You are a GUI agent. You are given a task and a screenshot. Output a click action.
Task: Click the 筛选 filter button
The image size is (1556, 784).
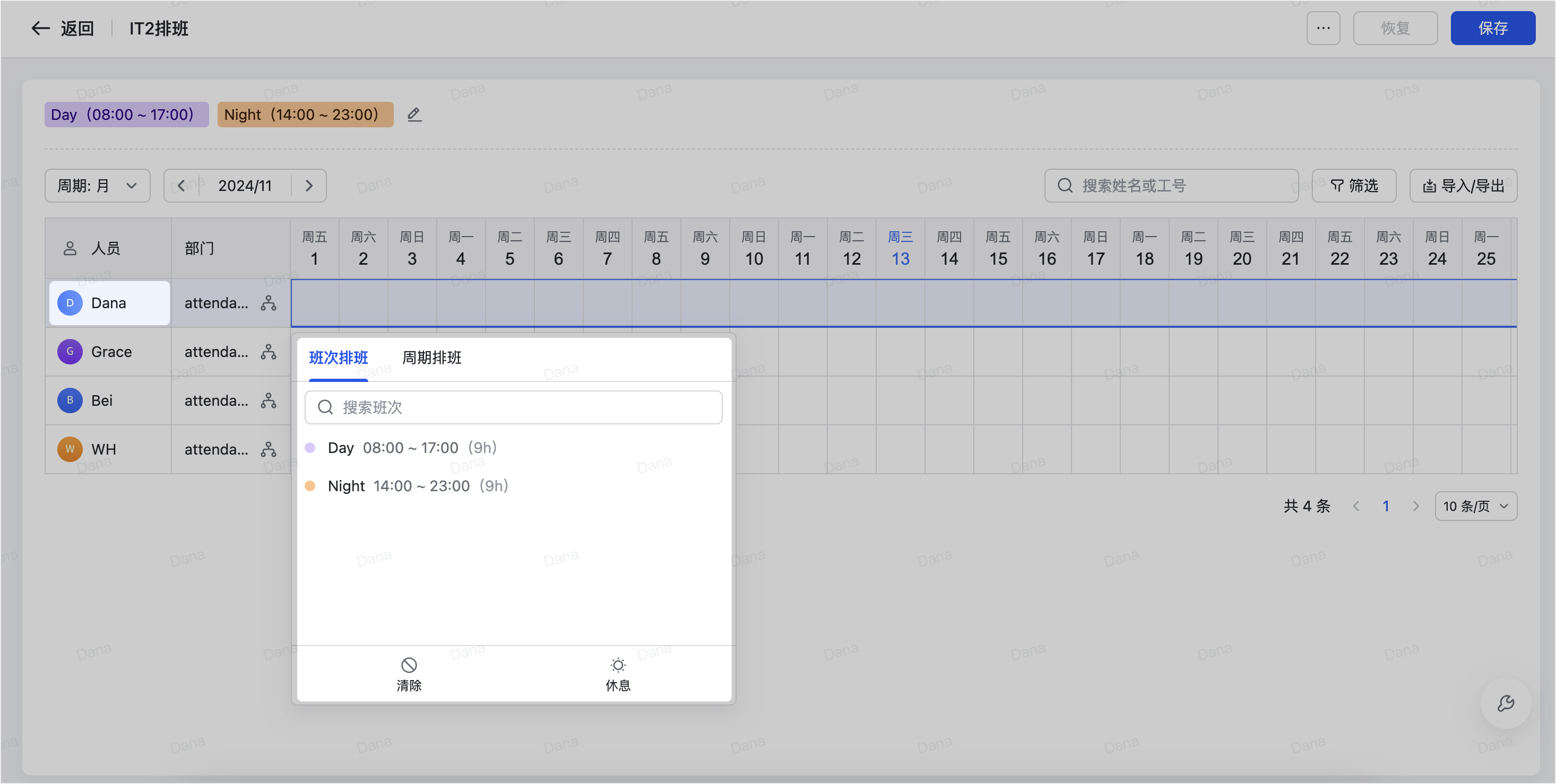click(1354, 185)
